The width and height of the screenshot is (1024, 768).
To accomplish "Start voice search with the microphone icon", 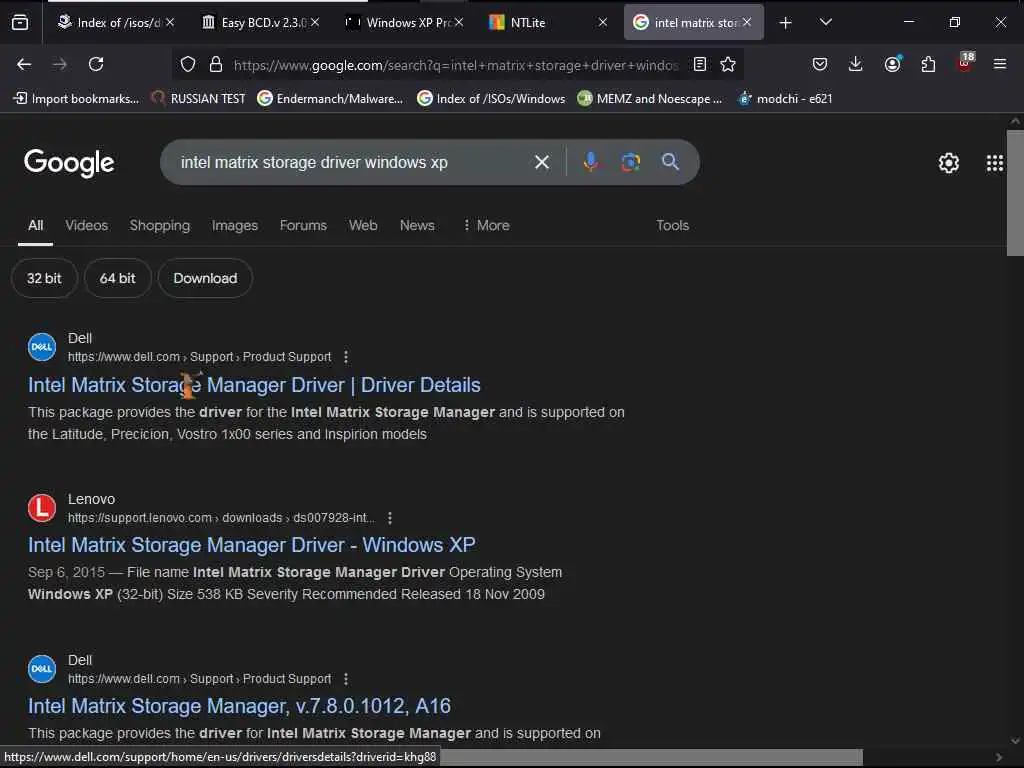I will pos(590,162).
